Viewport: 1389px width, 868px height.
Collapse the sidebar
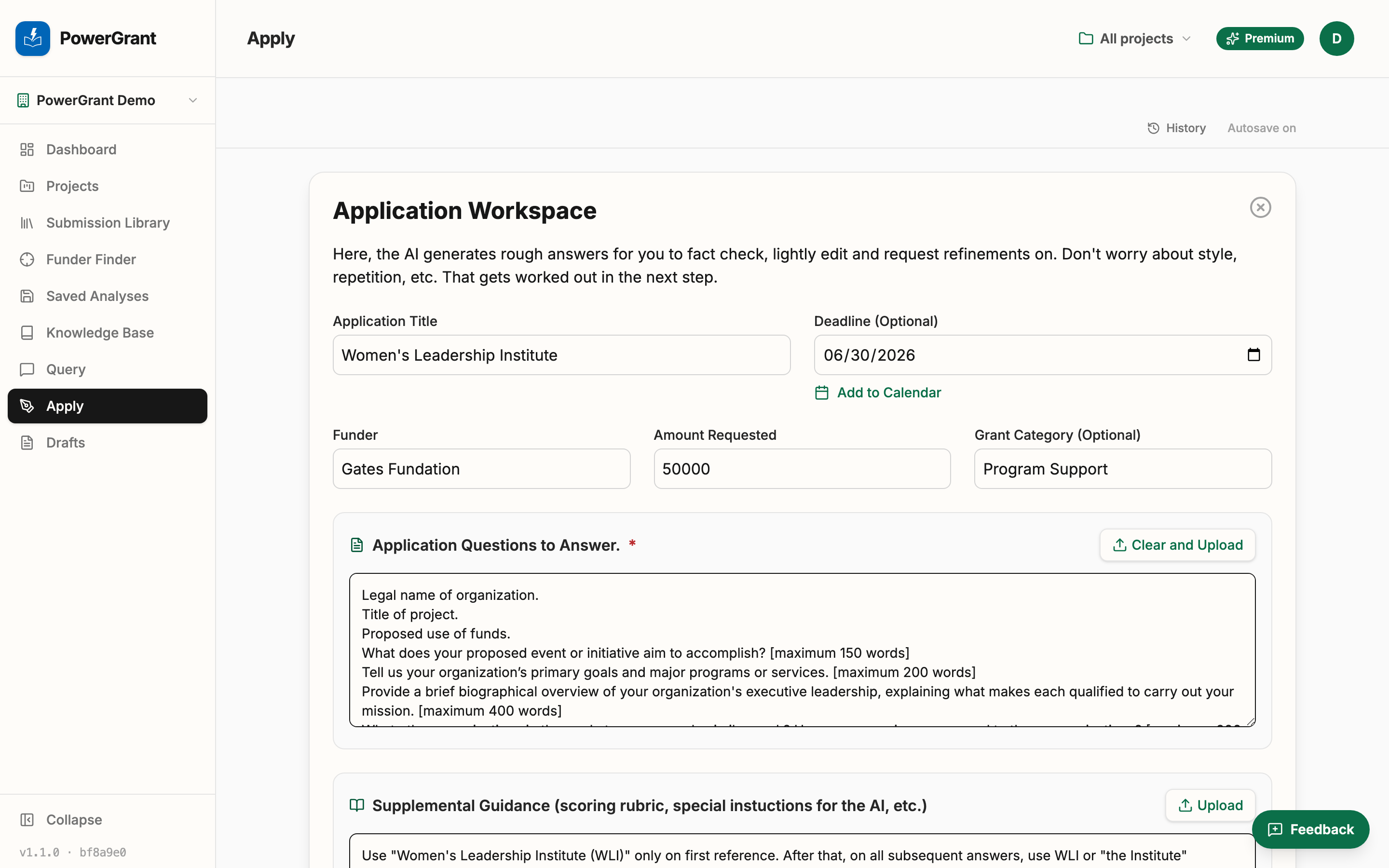(108, 820)
